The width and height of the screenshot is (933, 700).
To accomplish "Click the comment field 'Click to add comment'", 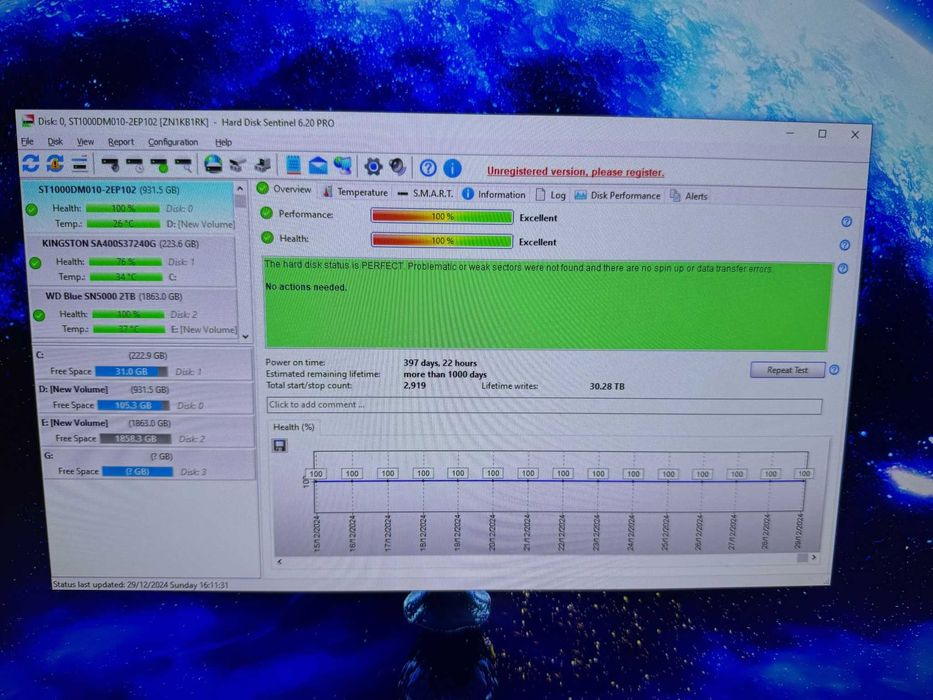I will pos(544,405).
